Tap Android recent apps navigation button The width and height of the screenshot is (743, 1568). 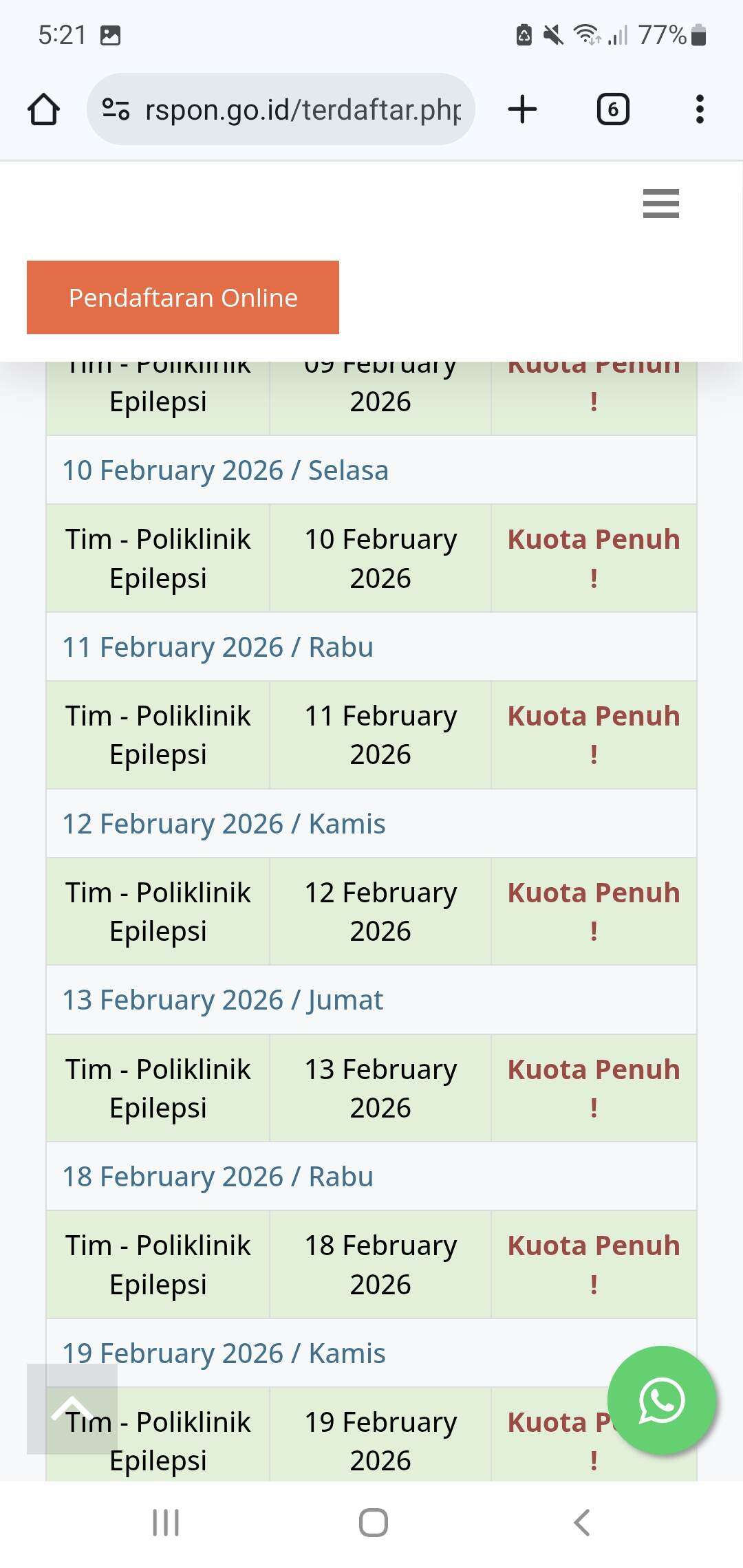point(166,1523)
